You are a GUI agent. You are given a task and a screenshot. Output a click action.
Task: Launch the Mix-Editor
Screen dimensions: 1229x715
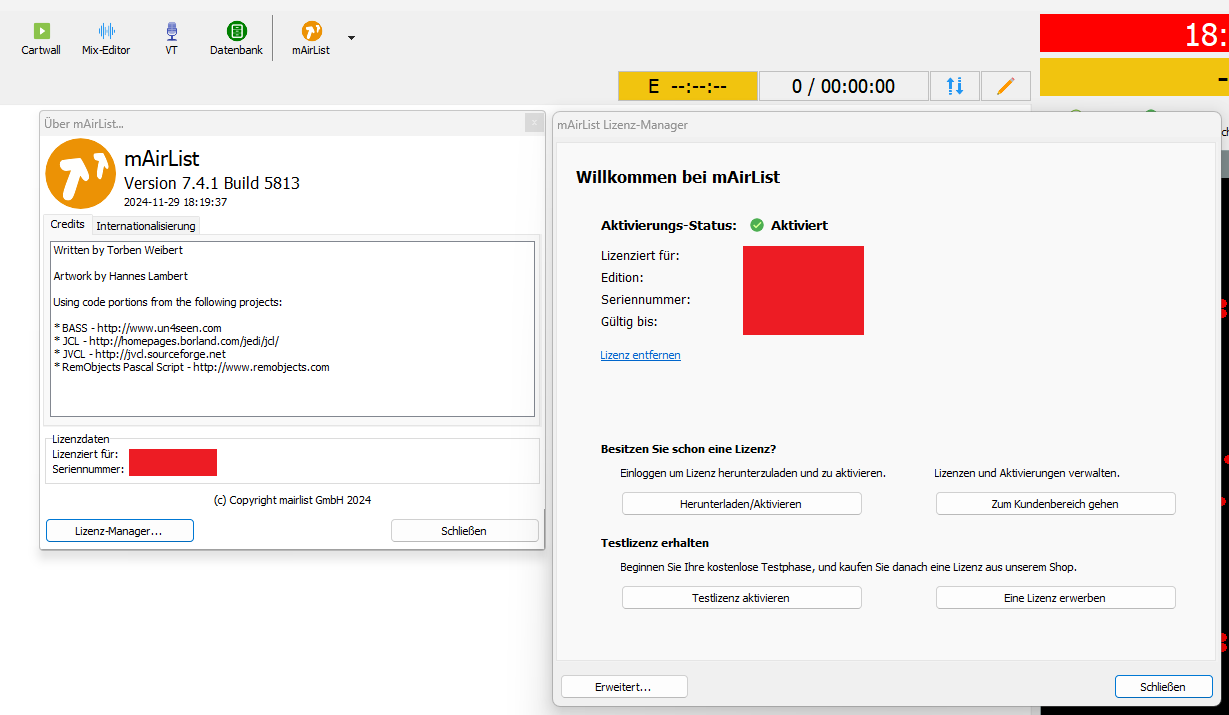pyautogui.click(x=106, y=39)
